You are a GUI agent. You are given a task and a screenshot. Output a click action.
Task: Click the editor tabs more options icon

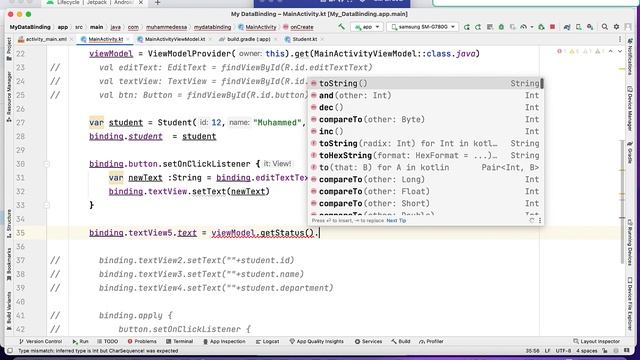pos(620,39)
